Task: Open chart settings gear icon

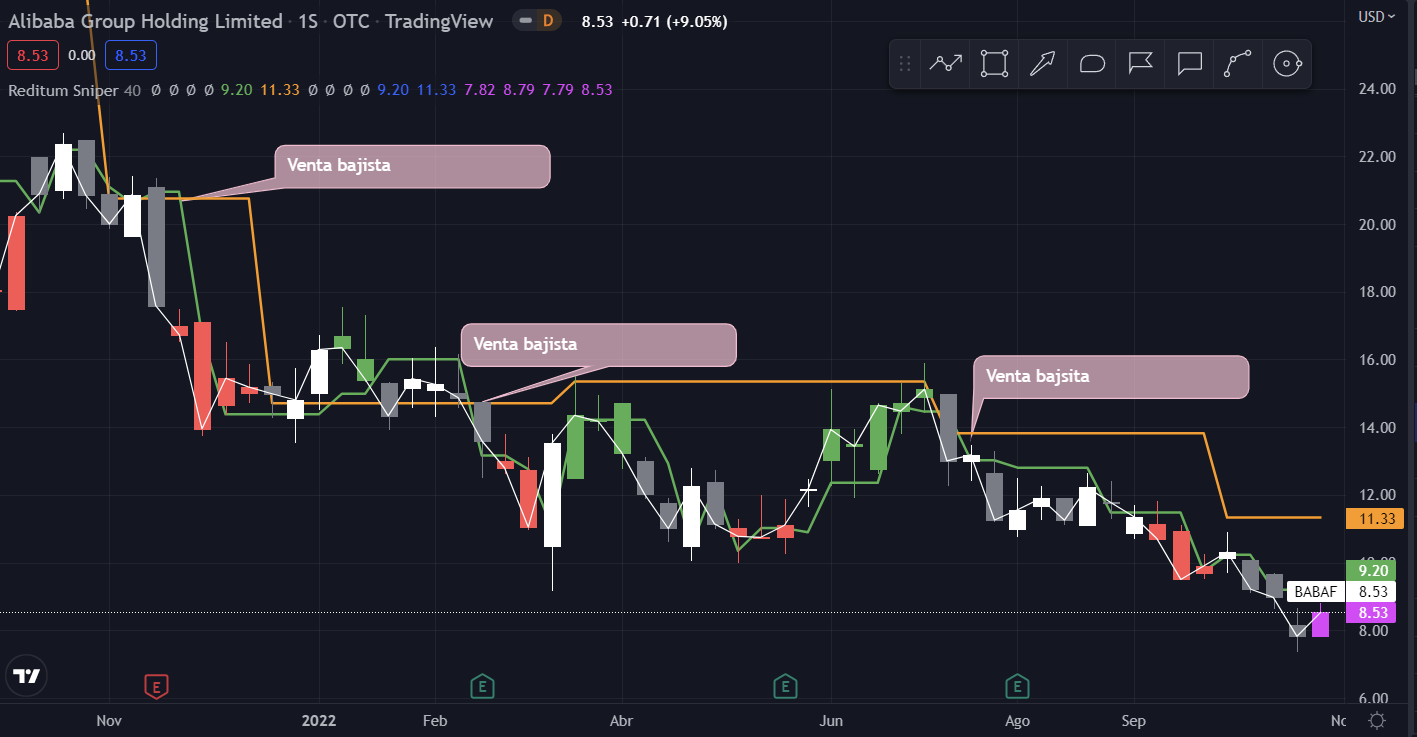Action: click(1377, 720)
